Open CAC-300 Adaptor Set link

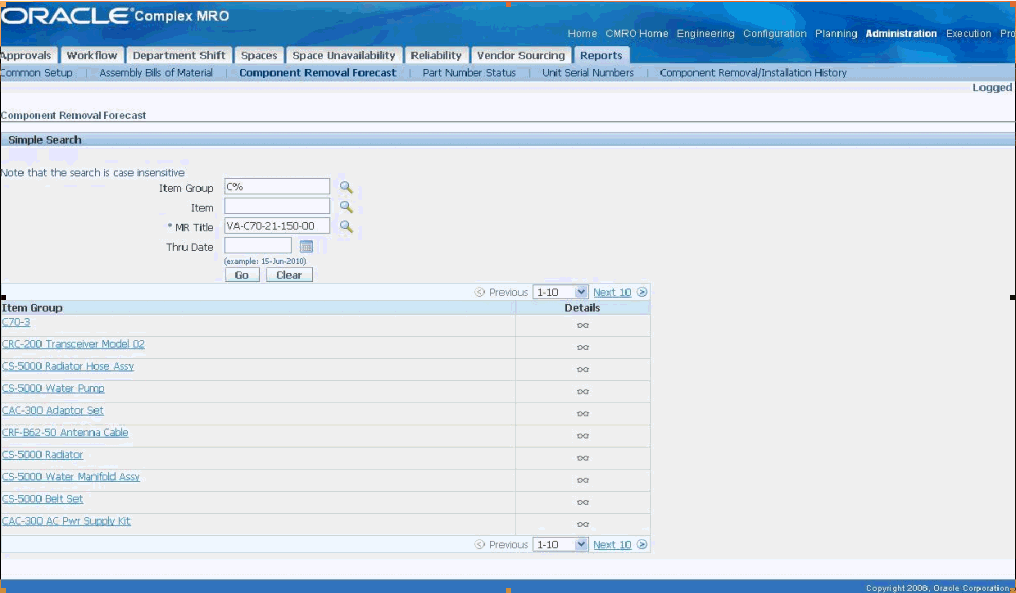(x=52, y=410)
